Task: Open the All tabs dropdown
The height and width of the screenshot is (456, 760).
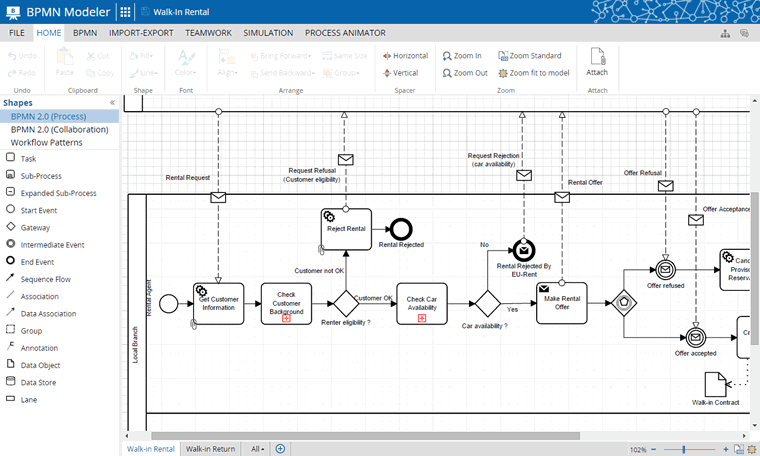Action: pyautogui.click(x=257, y=449)
